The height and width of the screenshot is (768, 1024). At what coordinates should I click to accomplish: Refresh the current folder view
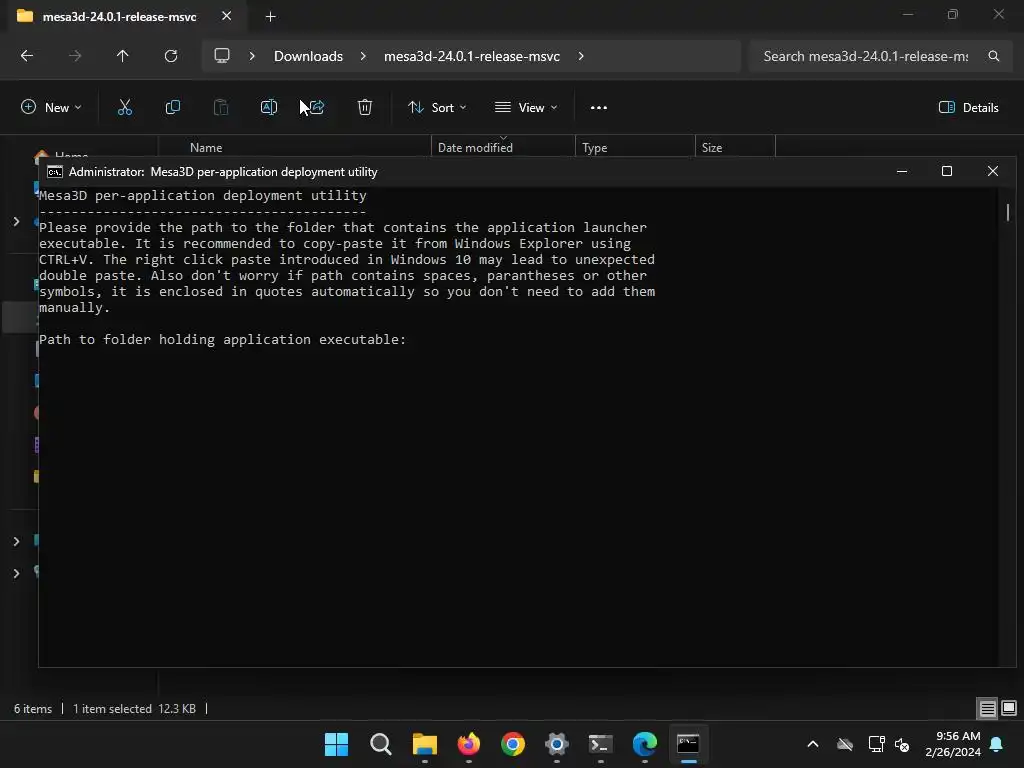[171, 56]
